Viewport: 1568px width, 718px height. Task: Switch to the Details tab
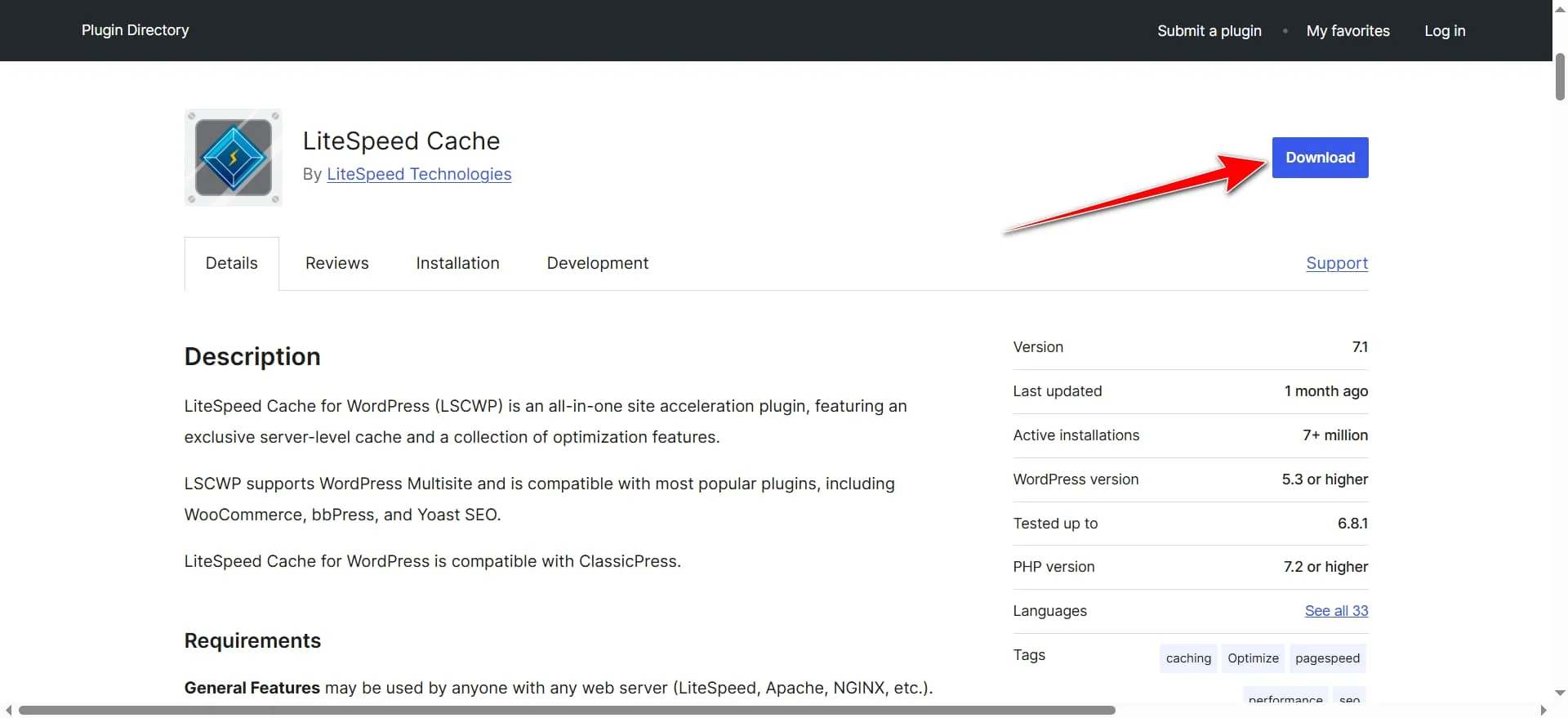[x=232, y=263]
